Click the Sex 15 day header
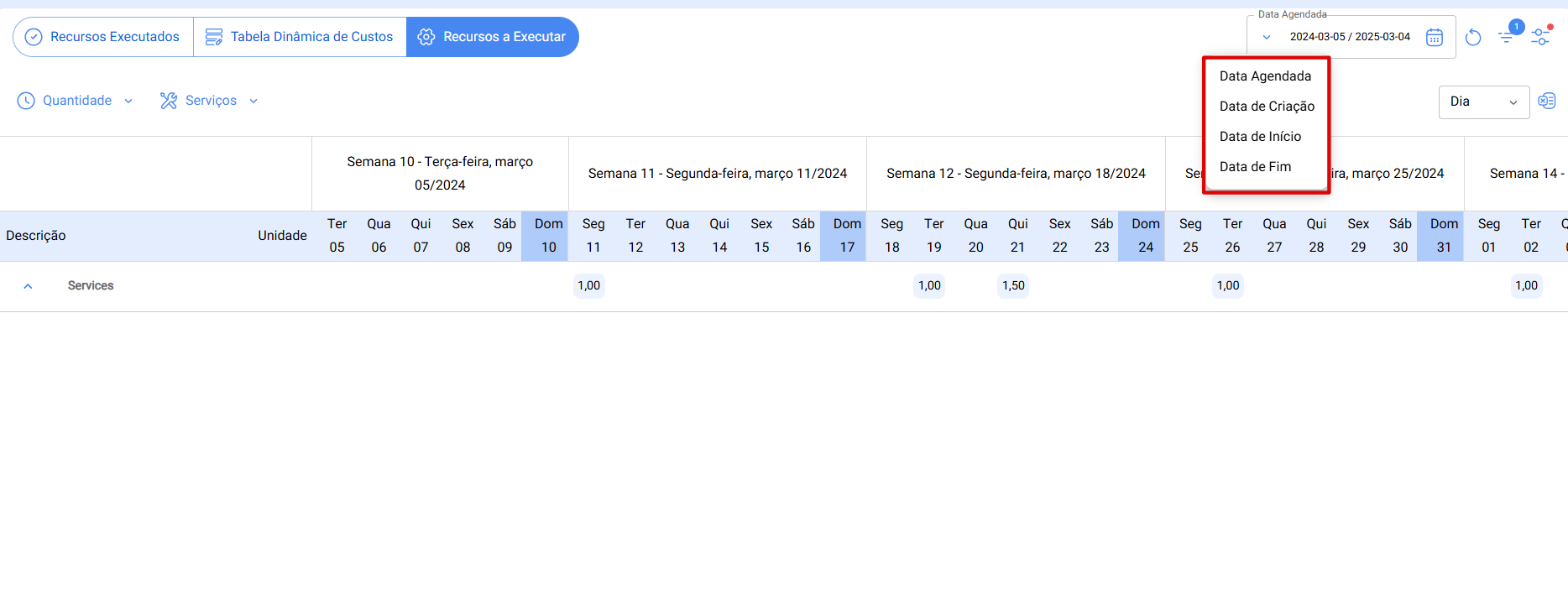 [x=761, y=236]
